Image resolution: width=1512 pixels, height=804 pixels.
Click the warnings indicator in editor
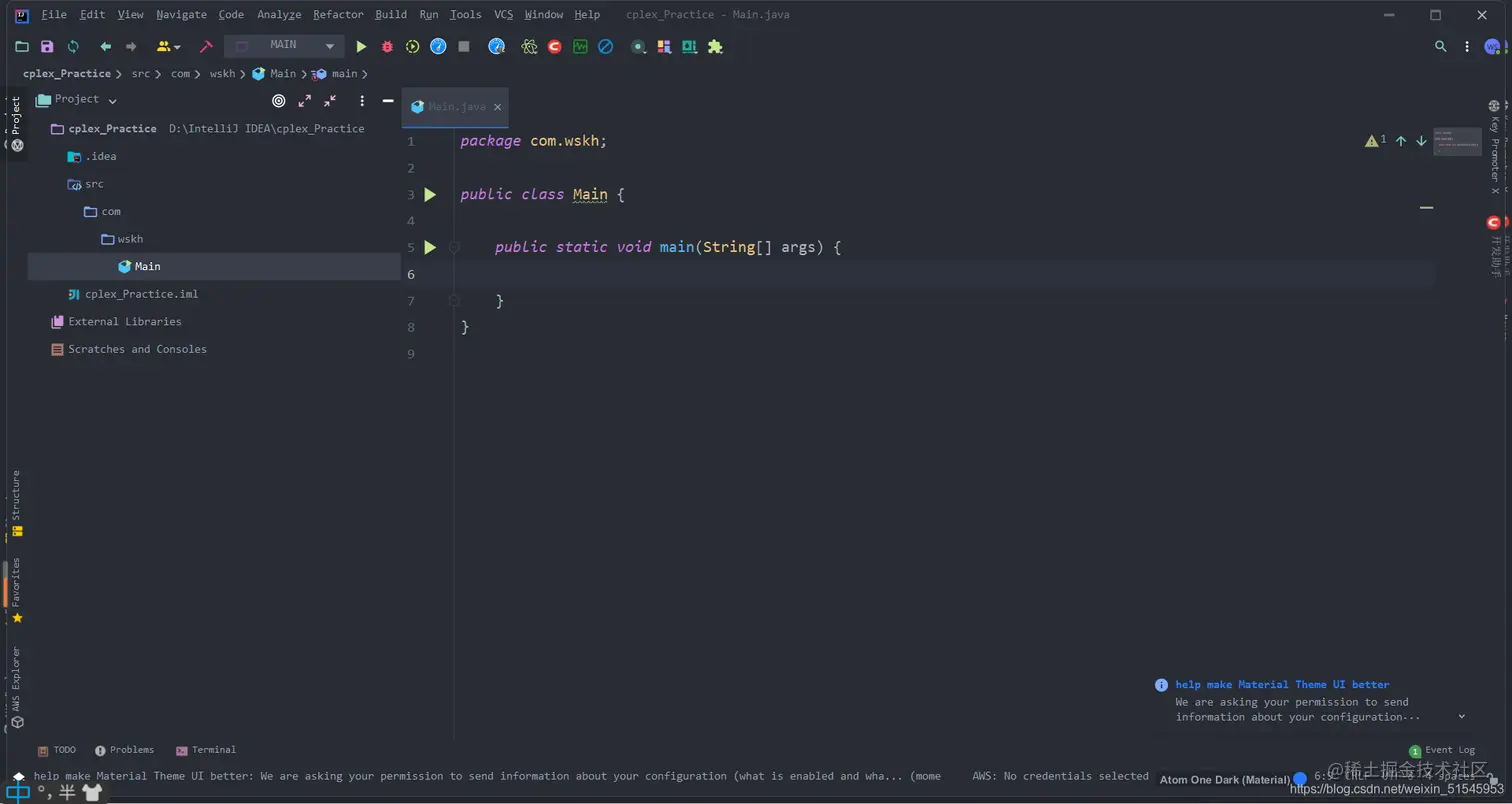click(x=1376, y=141)
